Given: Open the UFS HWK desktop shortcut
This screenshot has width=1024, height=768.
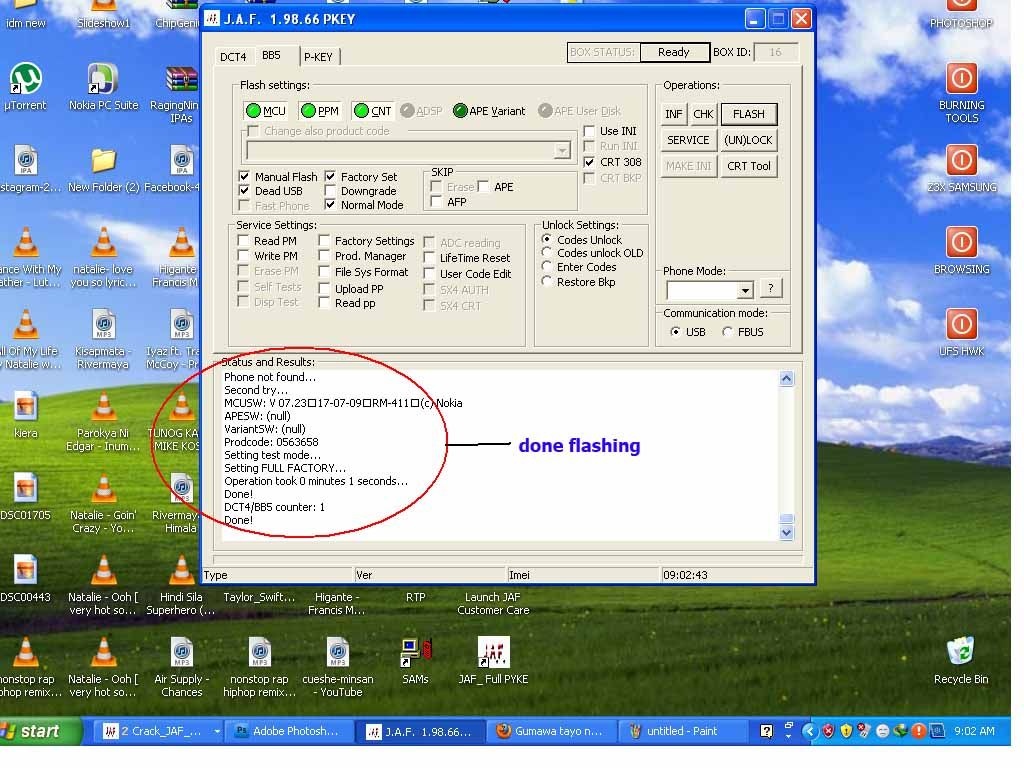Looking at the screenshot, I should point(961,325).
